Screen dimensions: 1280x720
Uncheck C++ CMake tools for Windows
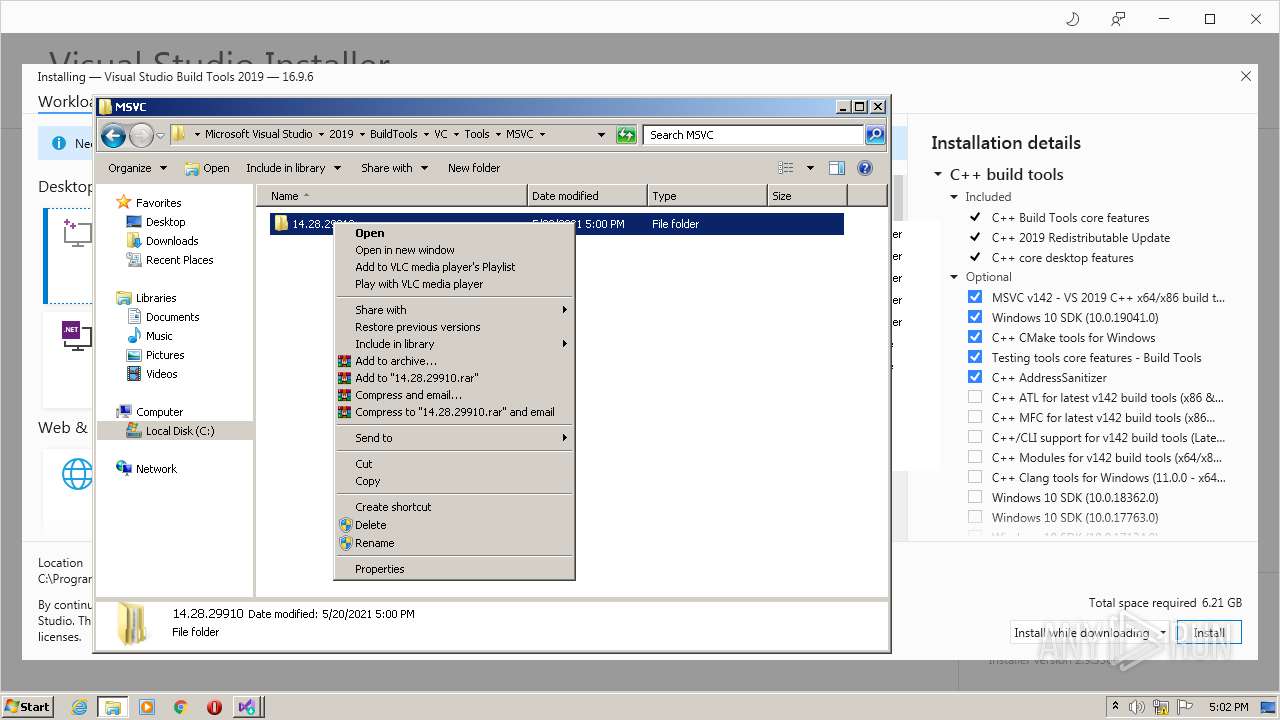(x=975, y=337)
